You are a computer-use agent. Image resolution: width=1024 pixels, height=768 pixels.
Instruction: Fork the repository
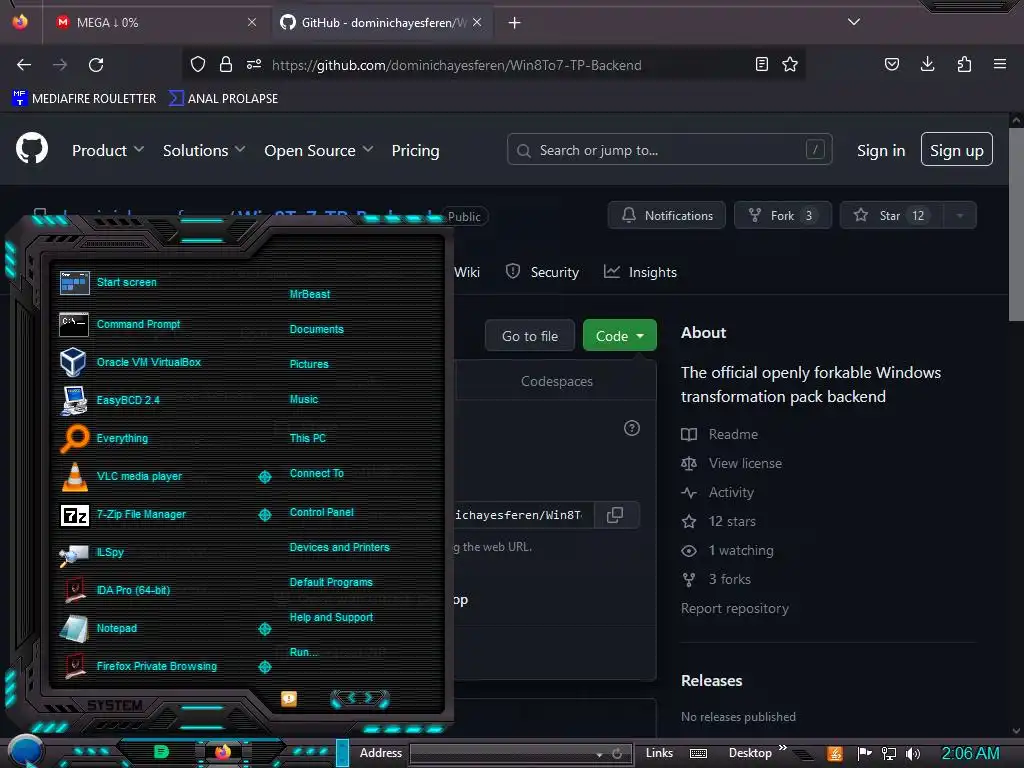coord(782,216)
